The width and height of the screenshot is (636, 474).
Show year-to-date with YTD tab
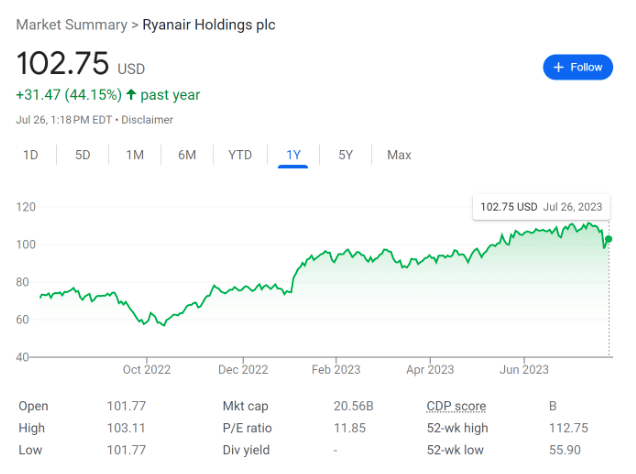pos(240,155)
